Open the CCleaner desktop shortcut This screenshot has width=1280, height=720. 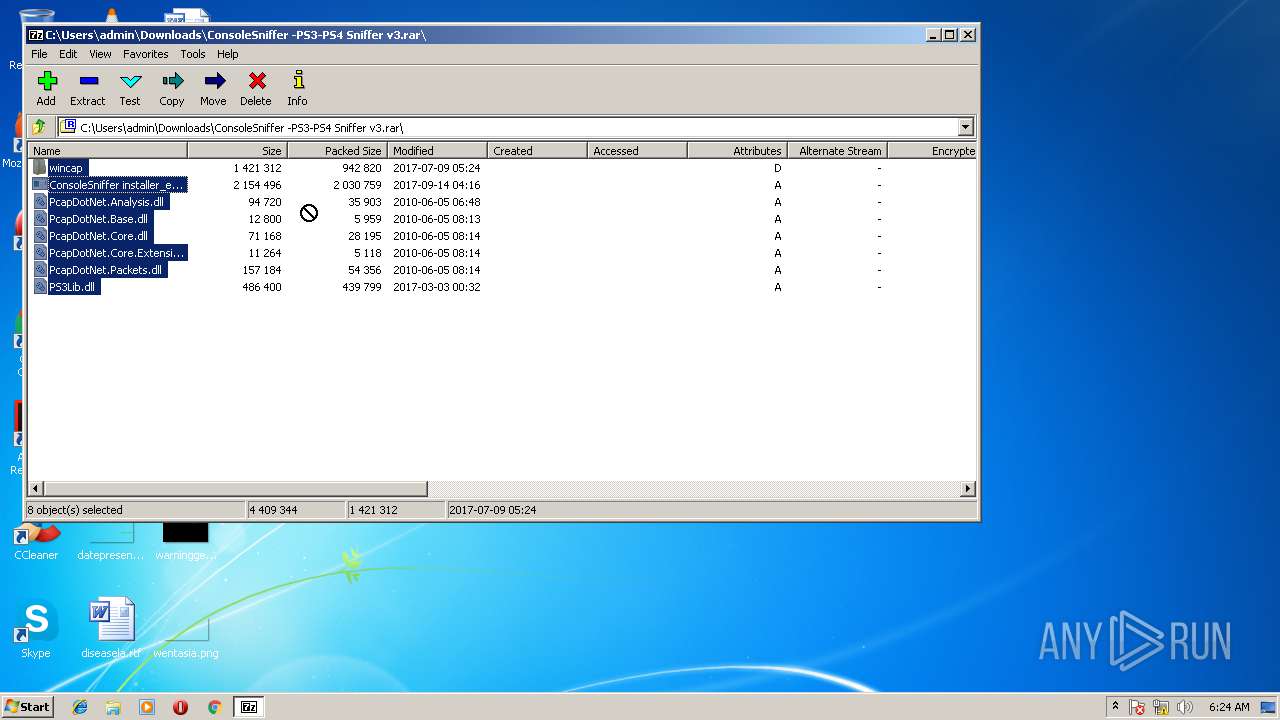pos(36,540)
